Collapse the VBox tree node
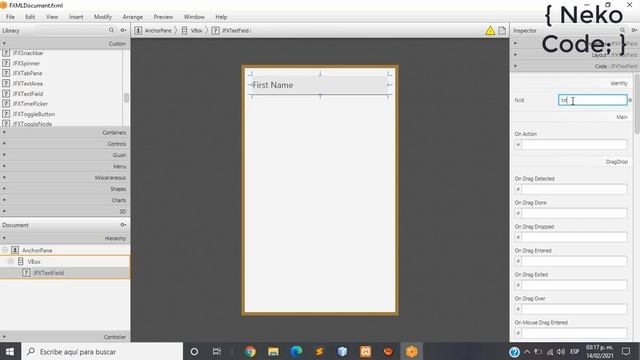Screen dimensions: 640x360 click(11, 261)
